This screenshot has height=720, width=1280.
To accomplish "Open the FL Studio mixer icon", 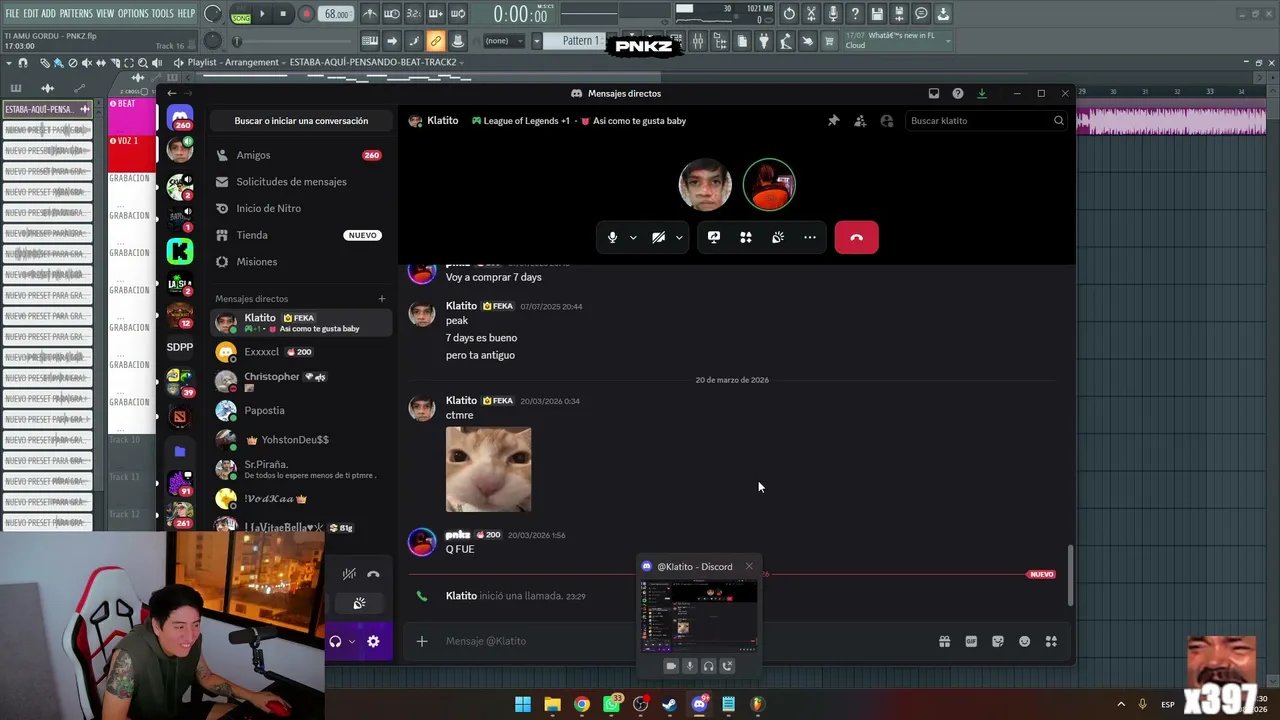I will 698,41.
